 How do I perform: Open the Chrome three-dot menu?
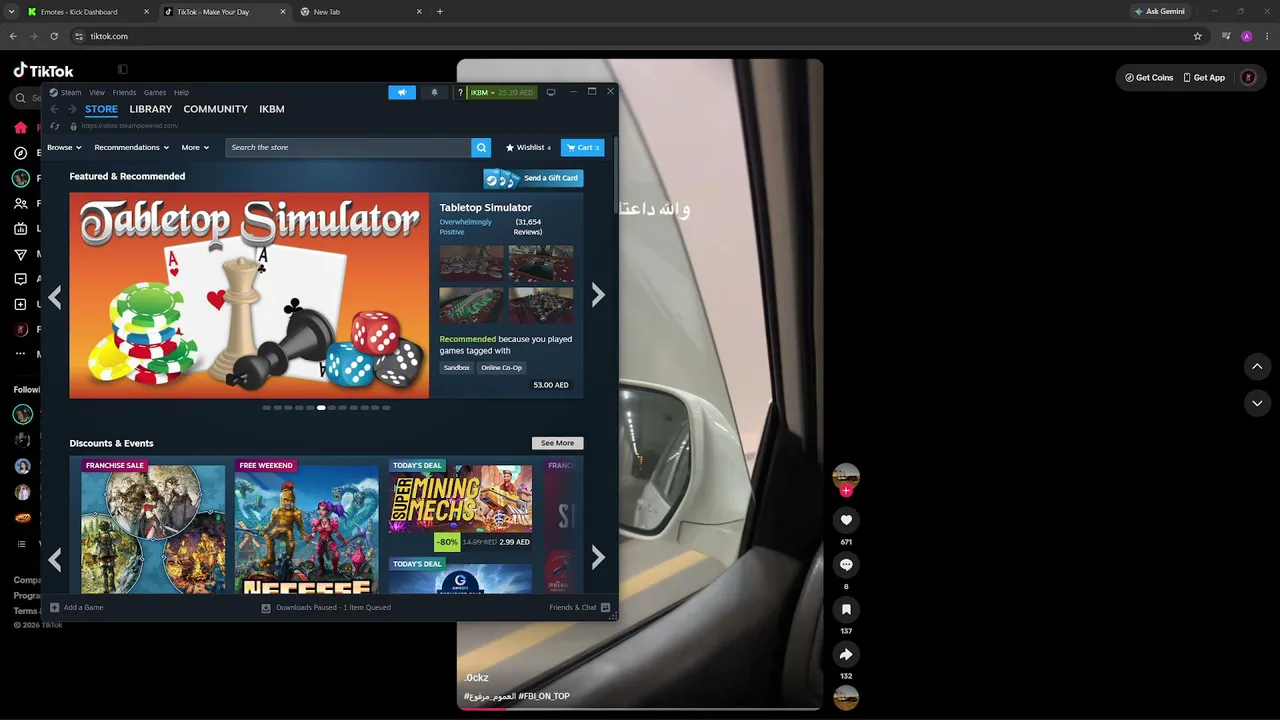click(1266, 36)
